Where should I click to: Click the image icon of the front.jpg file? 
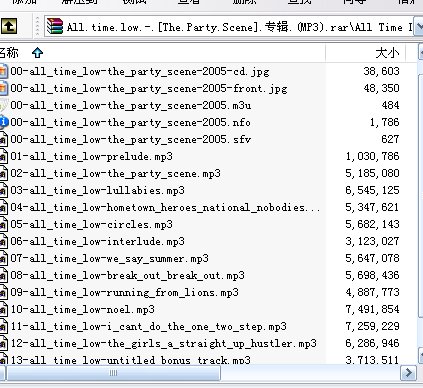click(3, 88)
